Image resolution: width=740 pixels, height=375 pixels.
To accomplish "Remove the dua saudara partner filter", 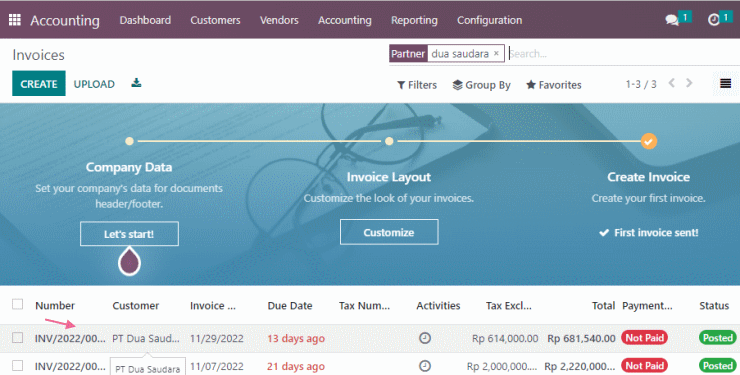I will 496,53.
